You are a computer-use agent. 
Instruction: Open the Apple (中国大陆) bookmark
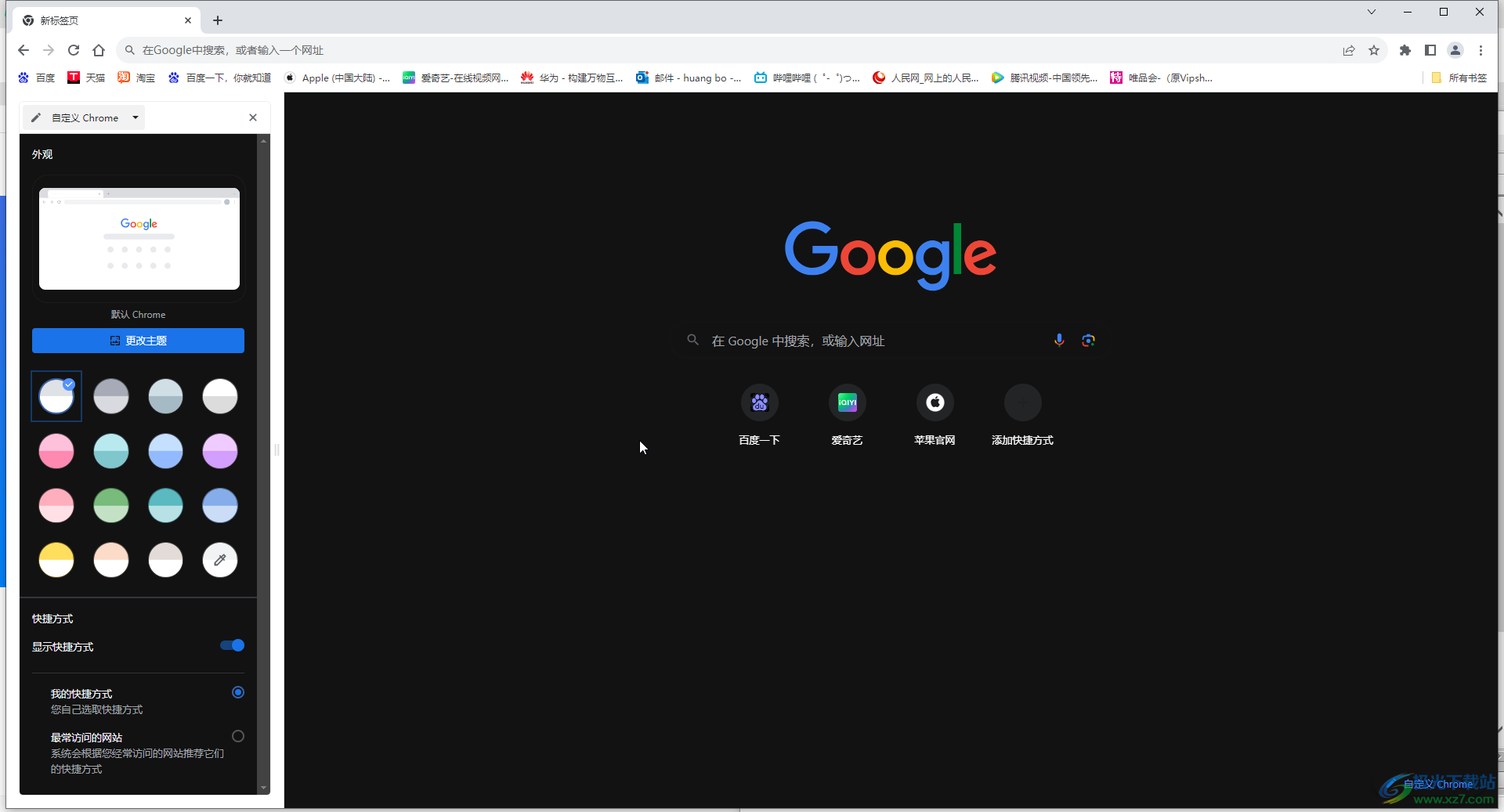(x=337, y=78)
